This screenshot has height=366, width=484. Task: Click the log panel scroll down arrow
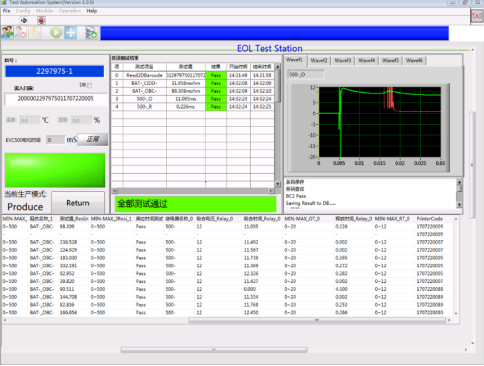pos(459,205)
